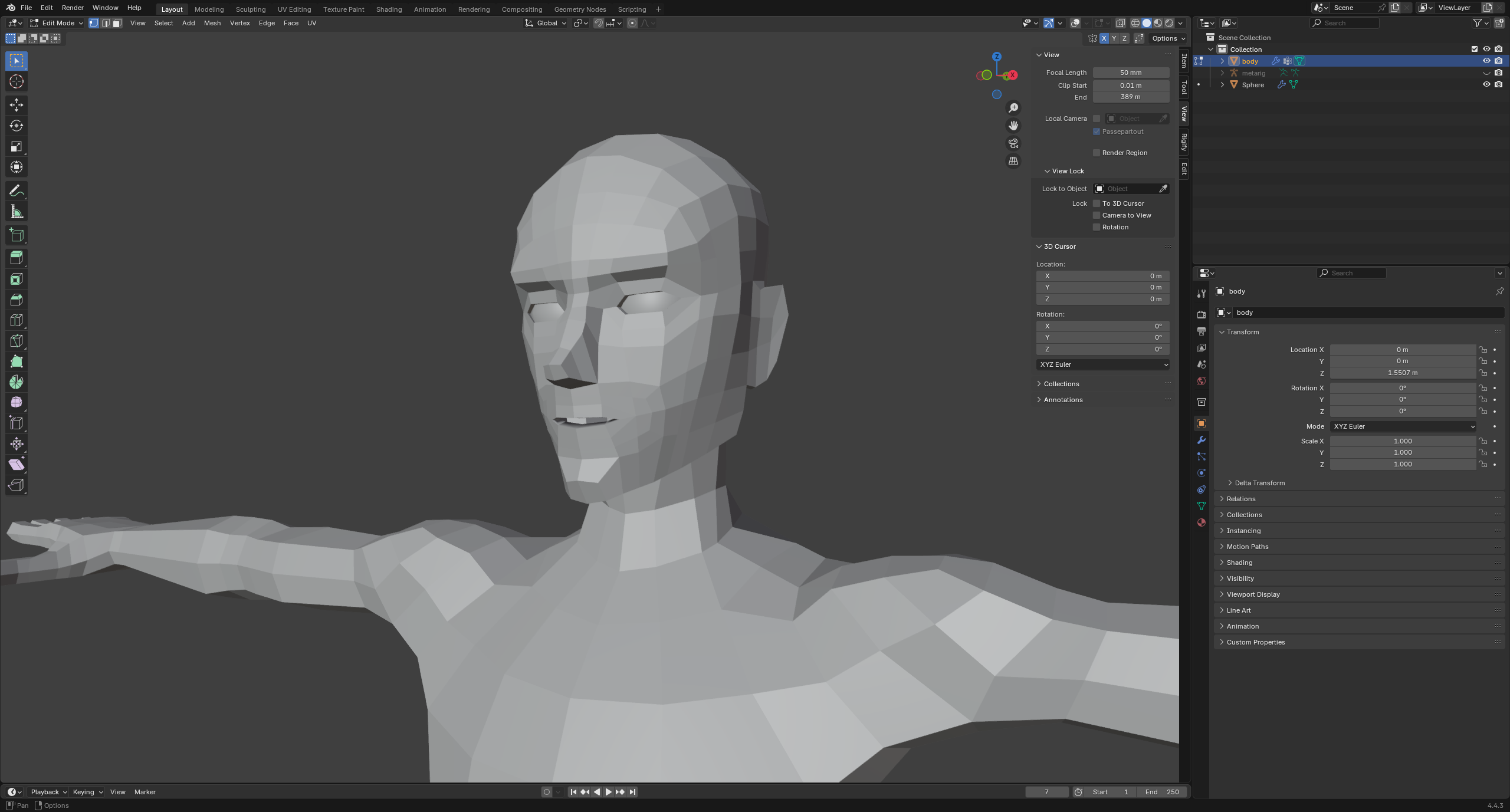
Task: Enable Render Region checkbox
Action: pyautogui.click(x=1097, y=153)
